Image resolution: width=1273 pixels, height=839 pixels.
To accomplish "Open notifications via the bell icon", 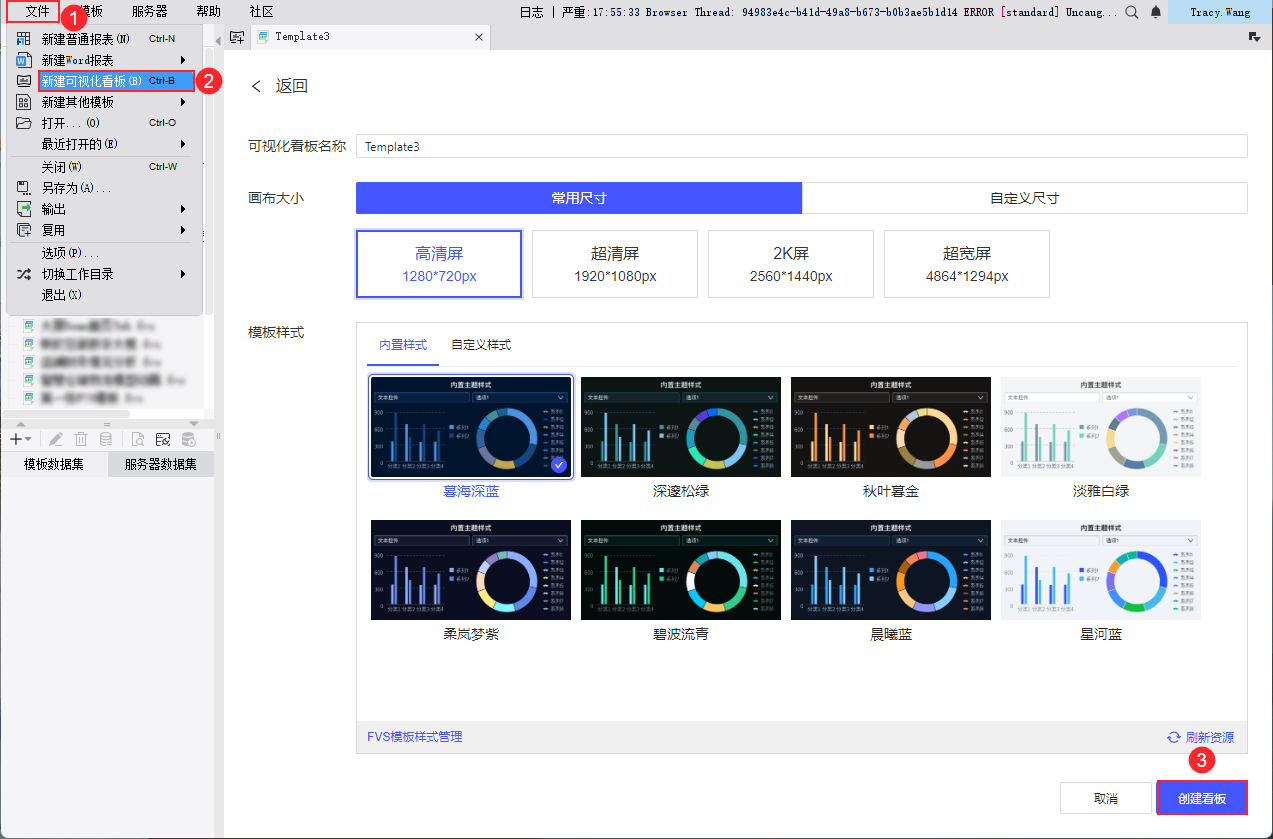I will pyautogui.click(x=1156, y=12).
